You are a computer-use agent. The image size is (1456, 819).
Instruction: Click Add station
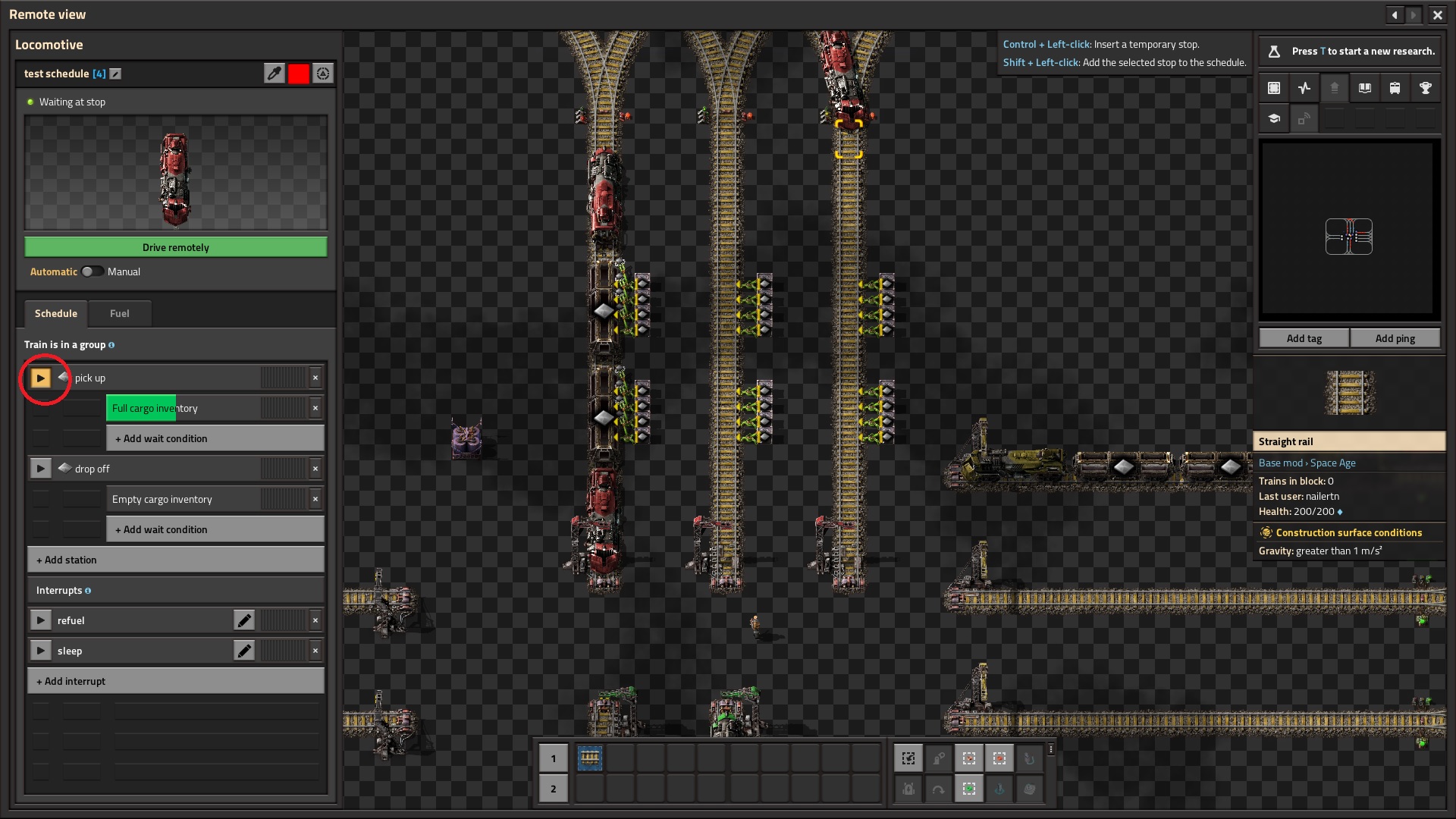175,560
